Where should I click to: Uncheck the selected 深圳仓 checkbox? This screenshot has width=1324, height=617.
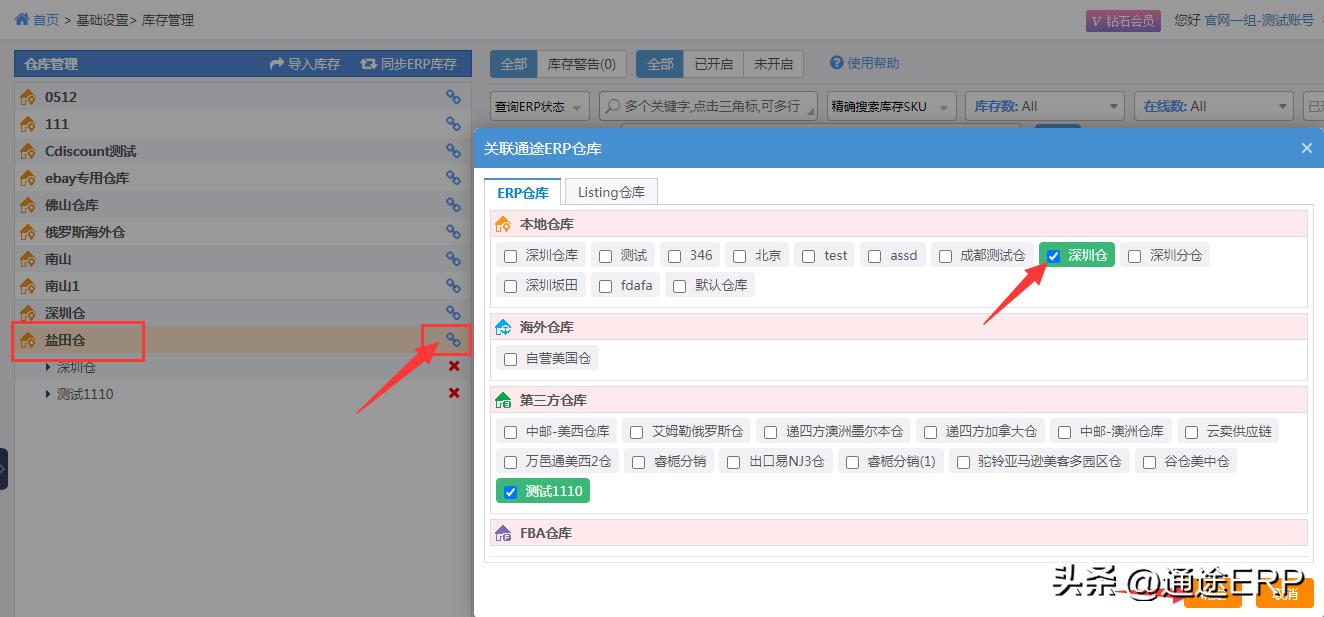[x=1053, y=255]
